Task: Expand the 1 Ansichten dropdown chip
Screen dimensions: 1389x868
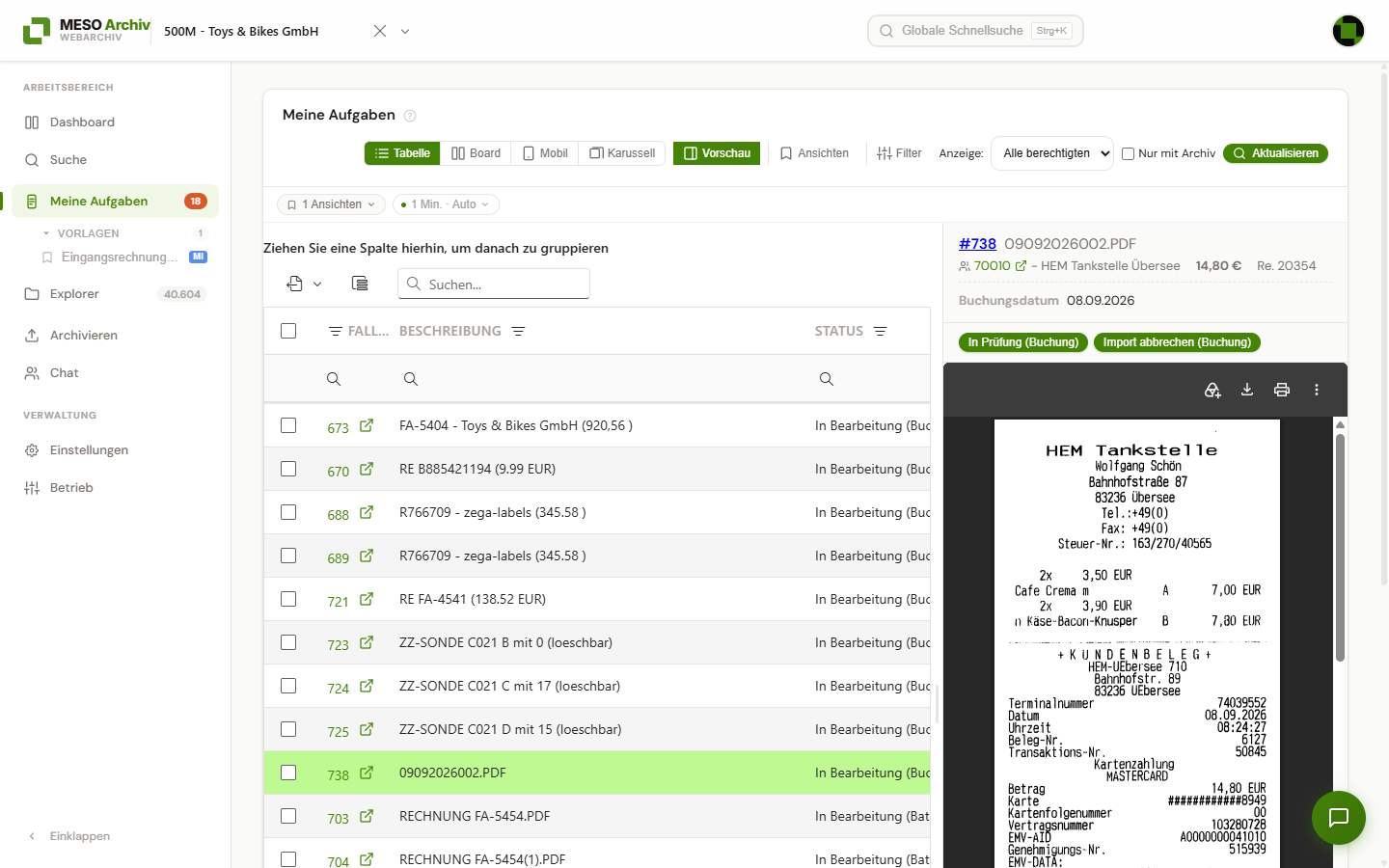Action: tap(331, 204)
